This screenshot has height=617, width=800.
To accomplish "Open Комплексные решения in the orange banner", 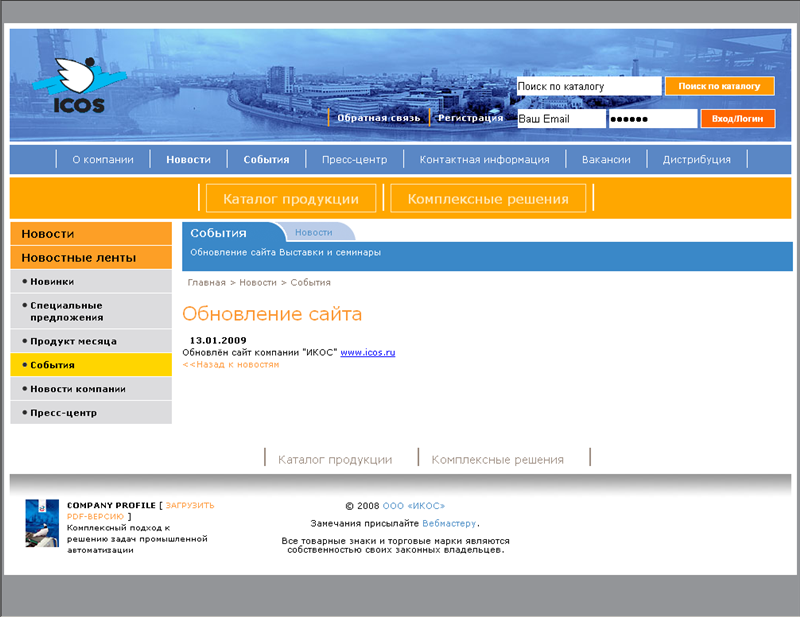I will pos(488,199).
